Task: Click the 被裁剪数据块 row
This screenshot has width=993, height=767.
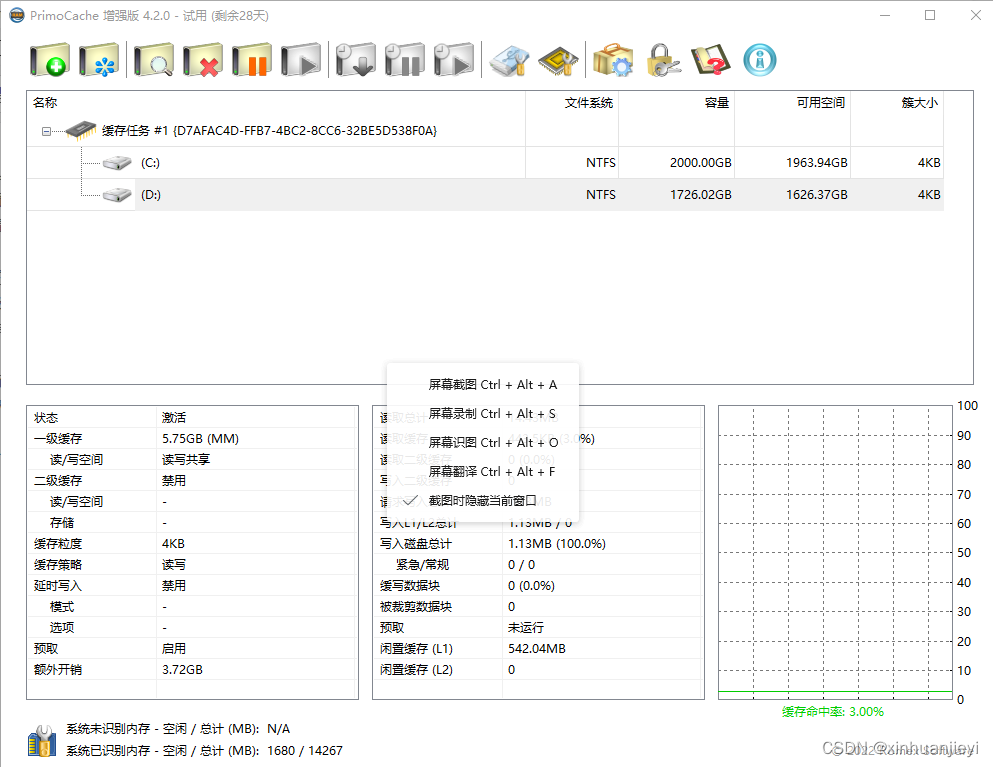Action: [x=538, y=606]
